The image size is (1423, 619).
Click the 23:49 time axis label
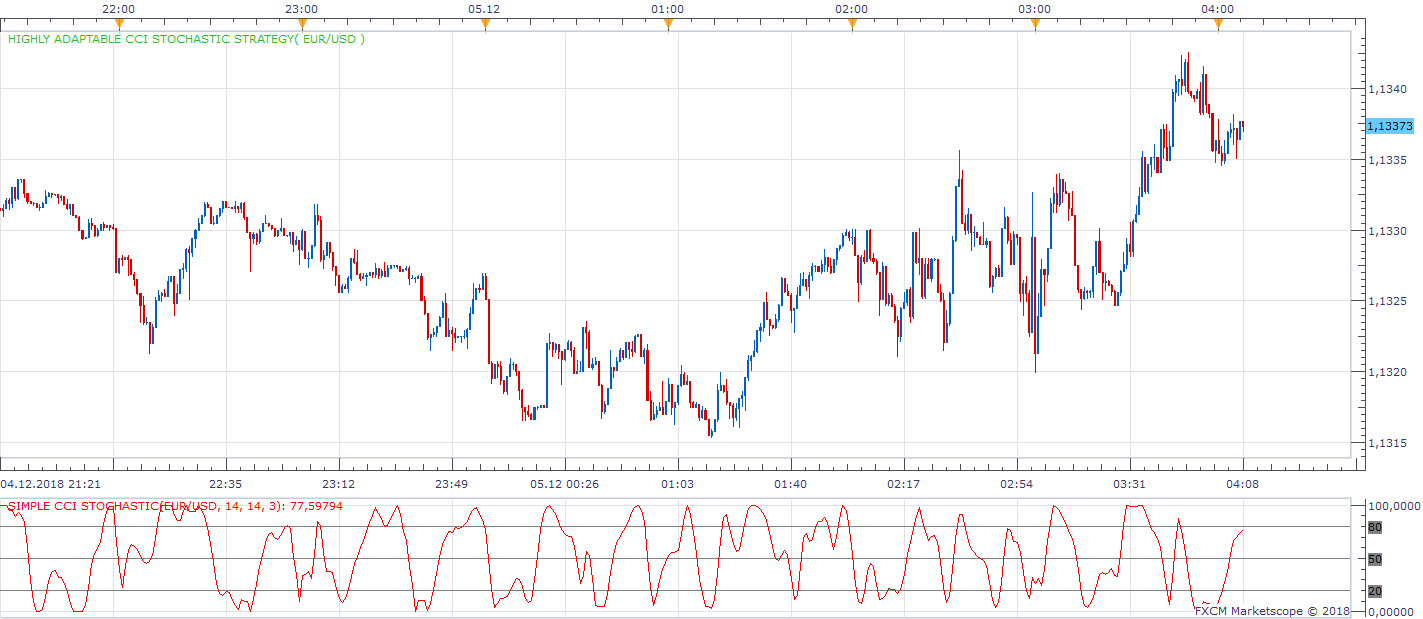[x=452, y=484]
